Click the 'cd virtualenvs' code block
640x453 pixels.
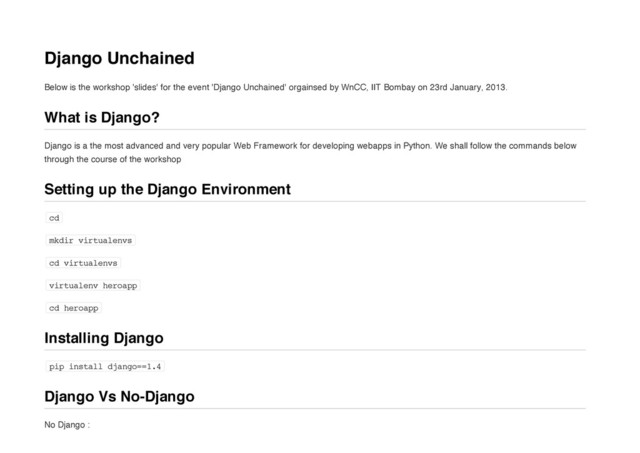tap(83, 263)
